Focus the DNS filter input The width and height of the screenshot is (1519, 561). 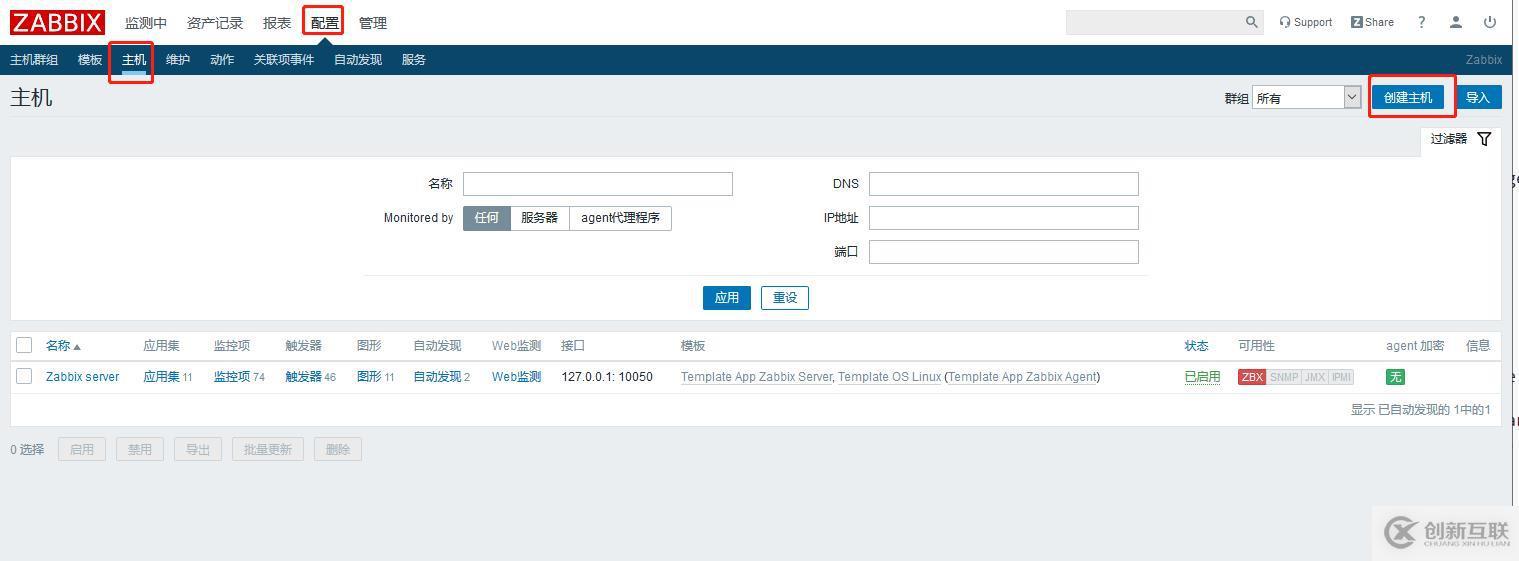[x=1004, y=184]
